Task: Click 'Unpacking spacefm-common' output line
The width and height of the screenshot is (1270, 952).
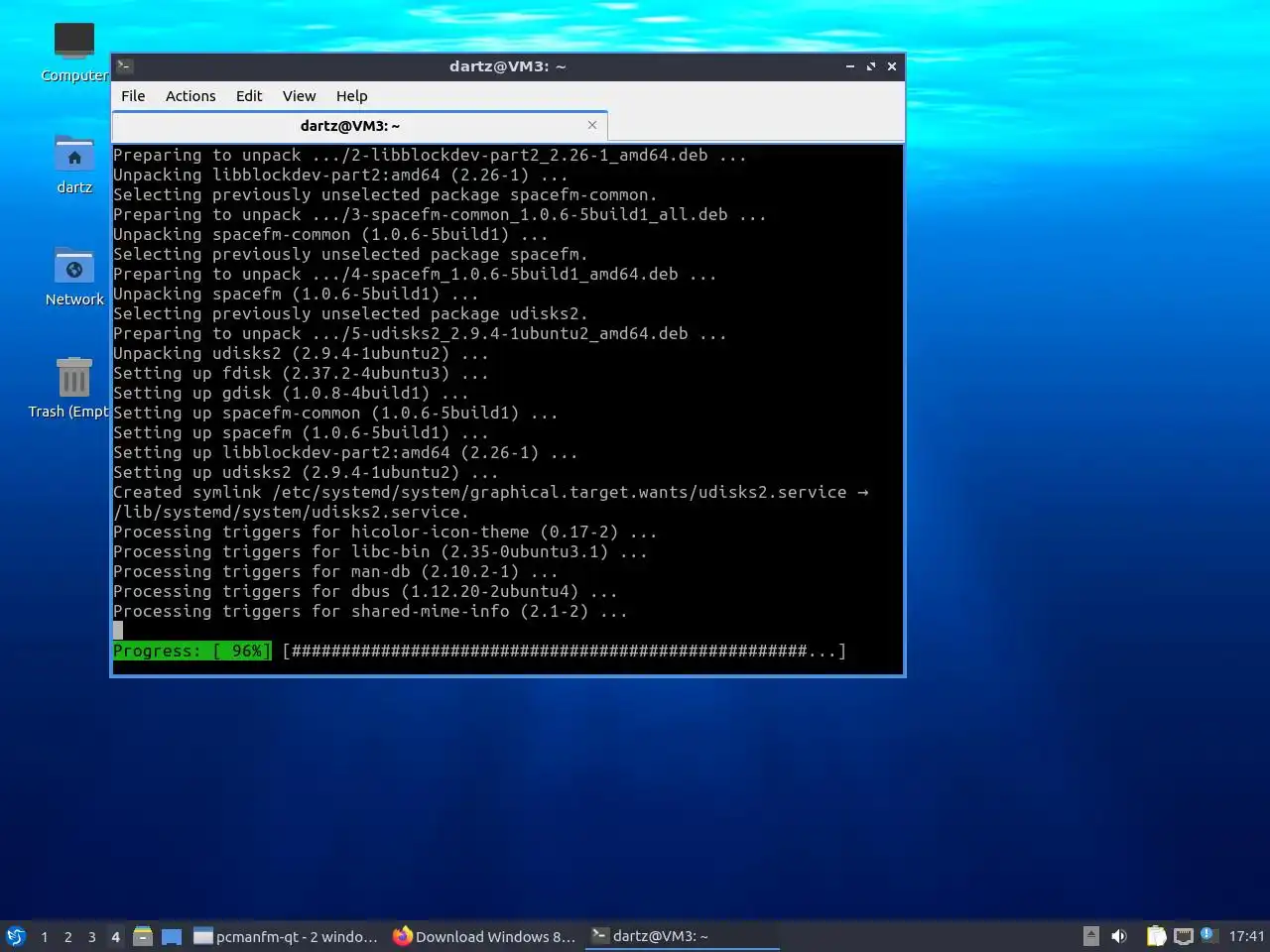Action: coord(330,235)
